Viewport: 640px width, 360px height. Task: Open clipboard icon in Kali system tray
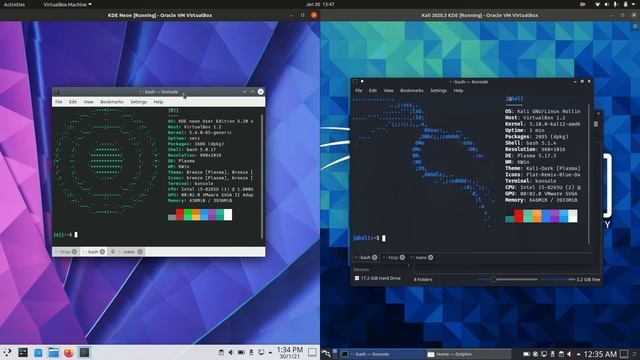[561, 354]
